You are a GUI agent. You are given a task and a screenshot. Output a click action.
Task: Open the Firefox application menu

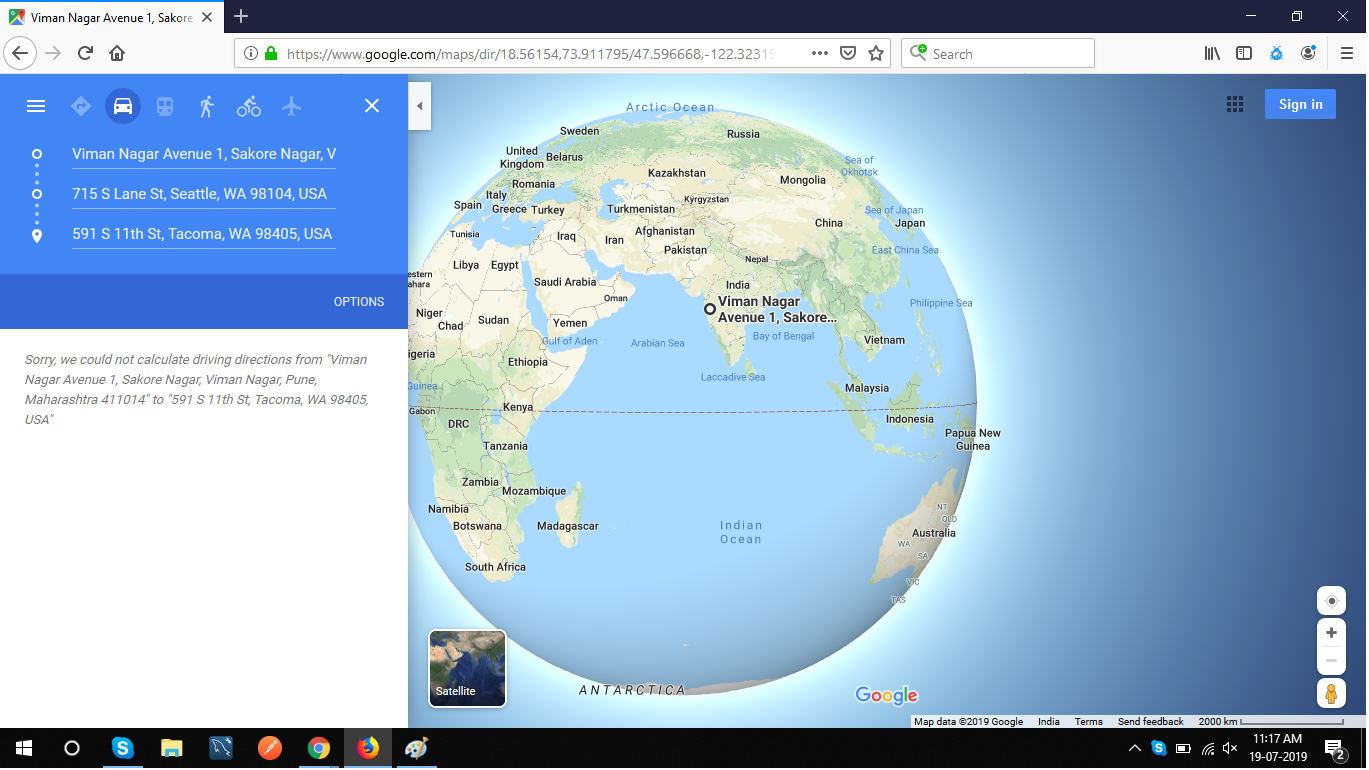pos(1346,54)
